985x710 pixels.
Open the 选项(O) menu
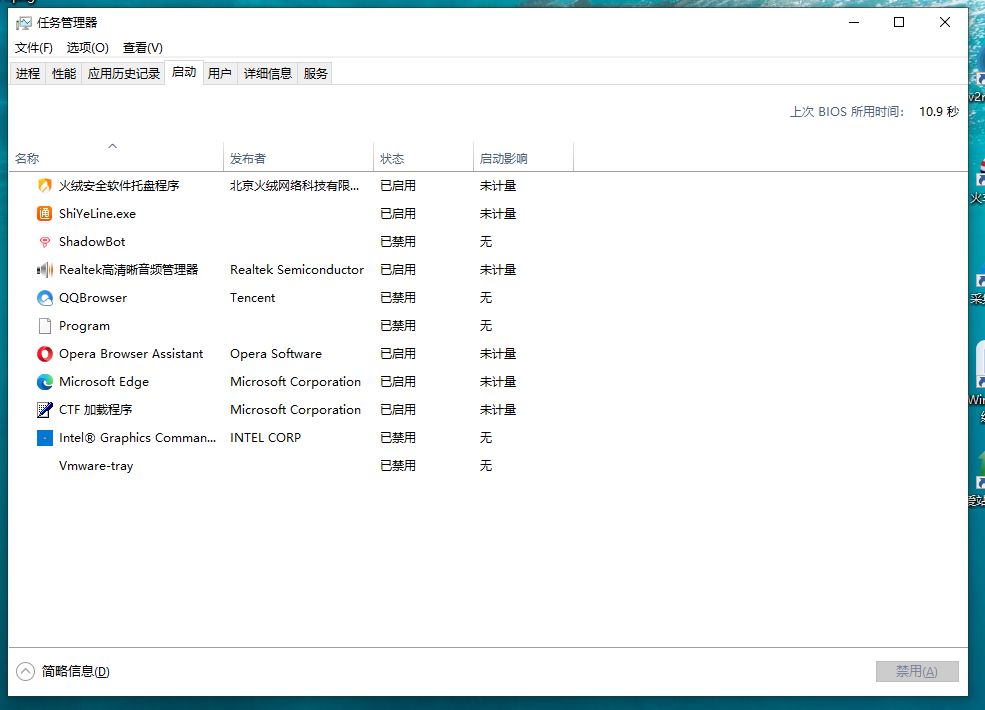(87, 48)
